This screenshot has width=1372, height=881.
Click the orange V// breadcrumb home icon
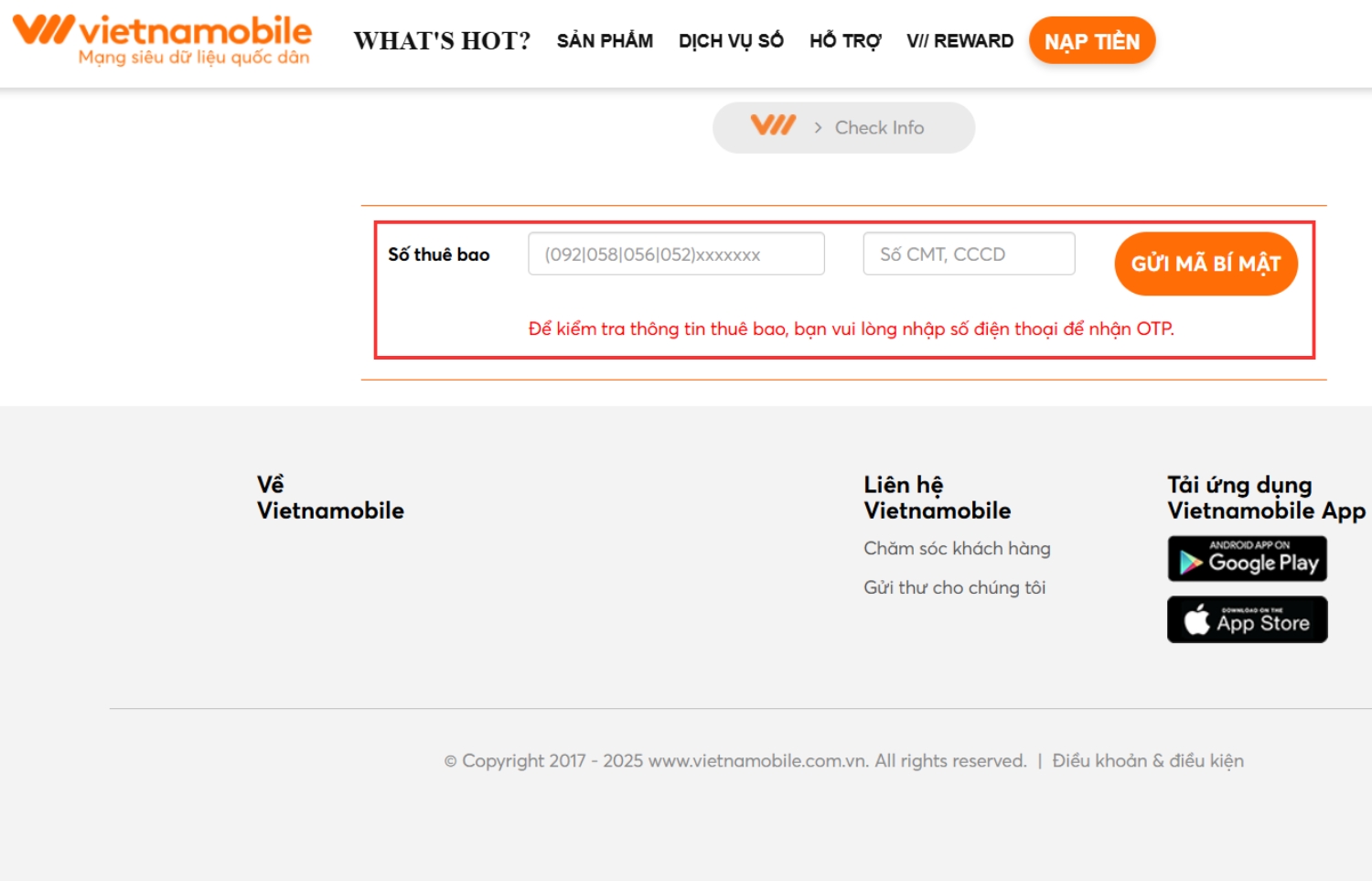click(773, 125)
